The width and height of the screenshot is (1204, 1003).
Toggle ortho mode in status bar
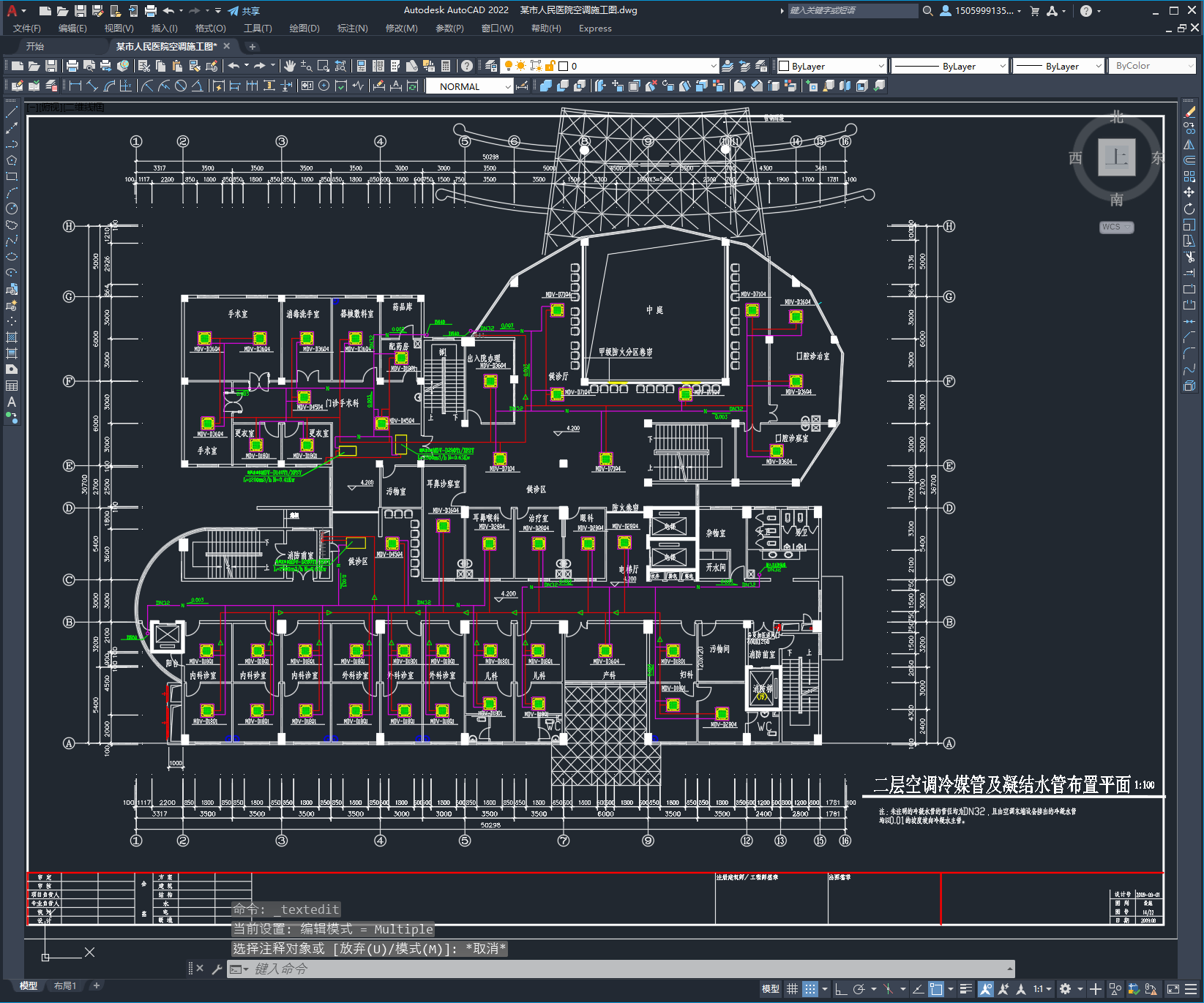pos(841,989)
